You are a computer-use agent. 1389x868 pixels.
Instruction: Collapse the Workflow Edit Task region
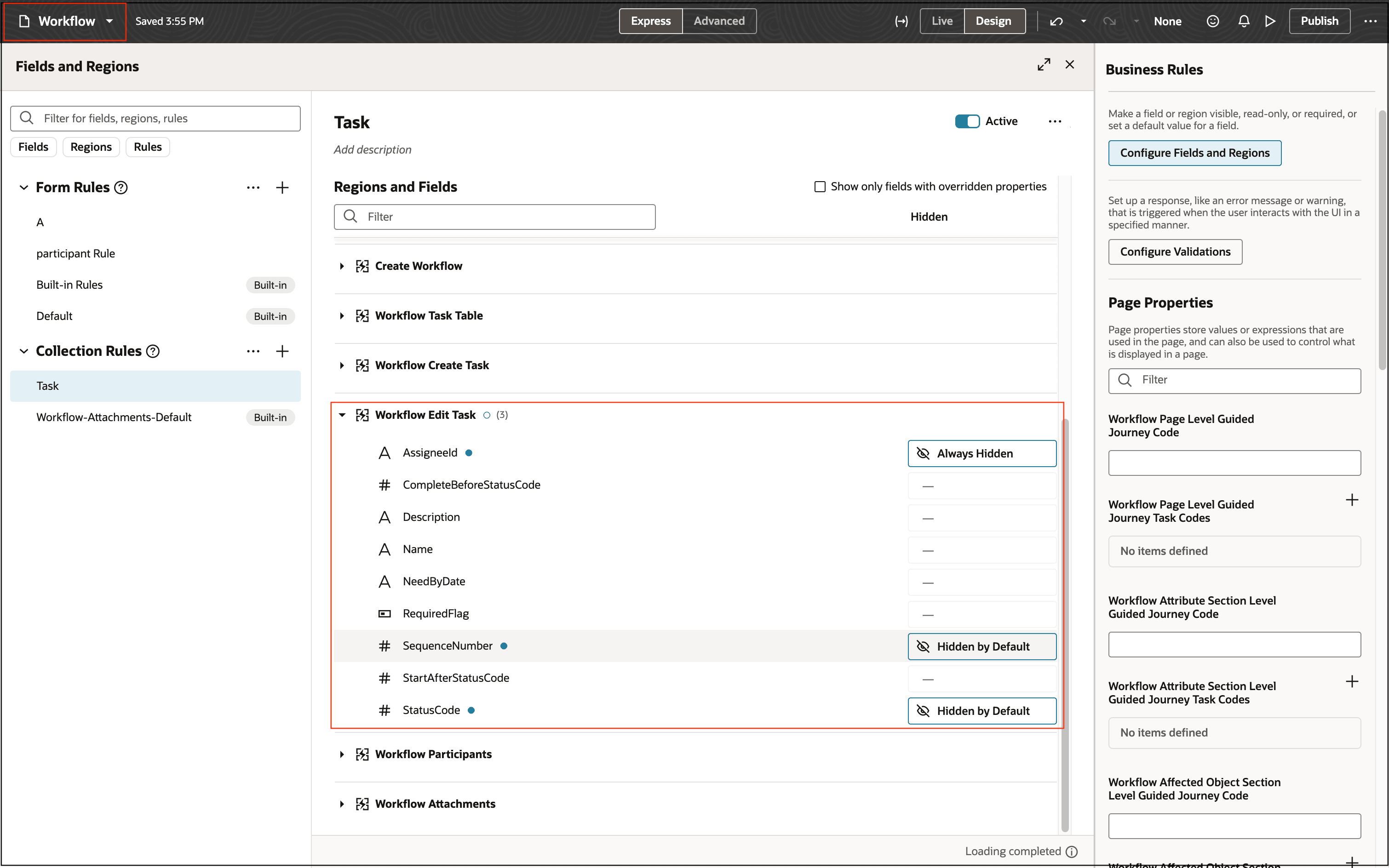click(342, 415)
